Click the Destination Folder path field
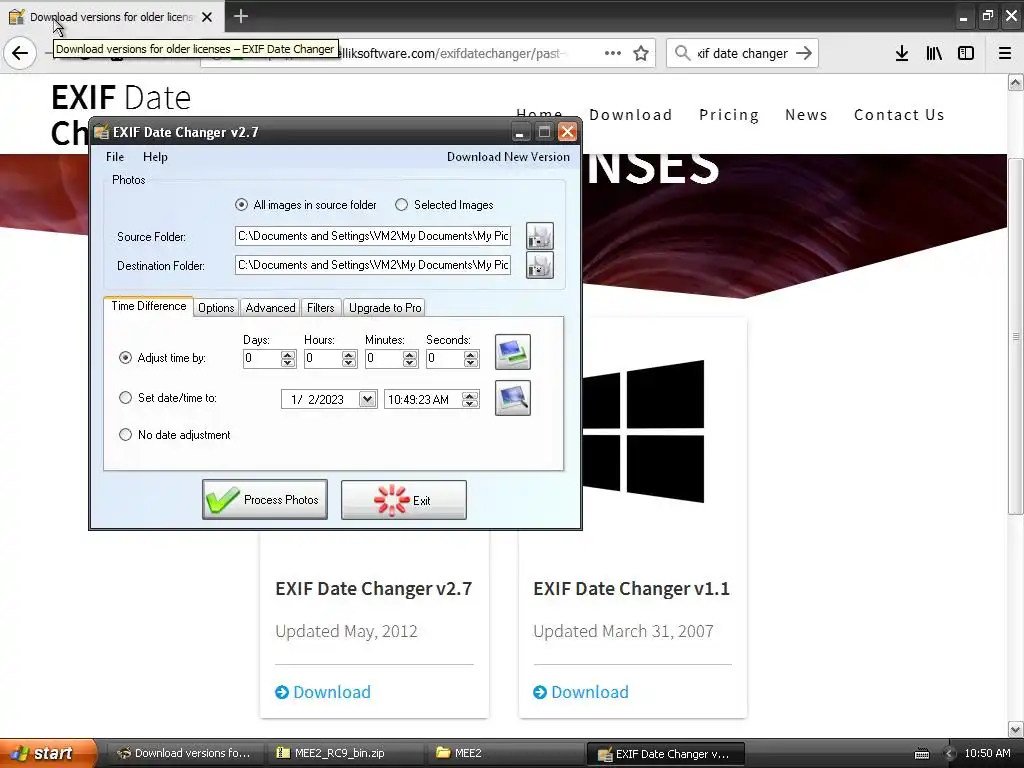 [x=372, y=265]
